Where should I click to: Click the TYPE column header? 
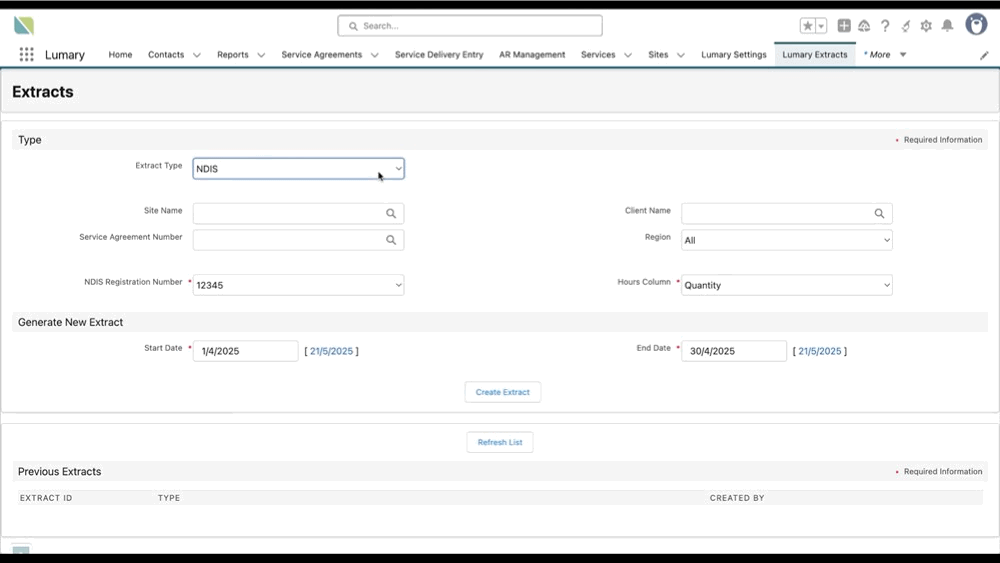click(x=169, y=498)
